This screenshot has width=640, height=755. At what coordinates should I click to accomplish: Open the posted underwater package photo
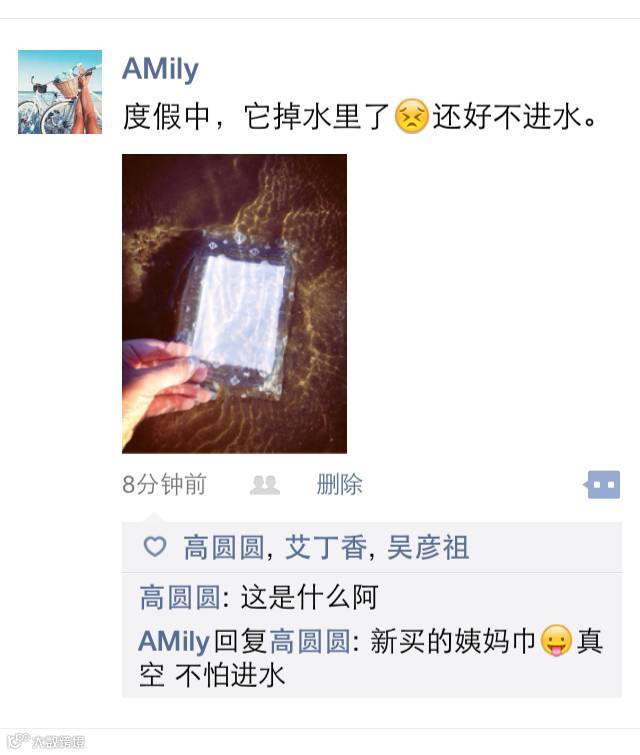[x=235, y=304]
